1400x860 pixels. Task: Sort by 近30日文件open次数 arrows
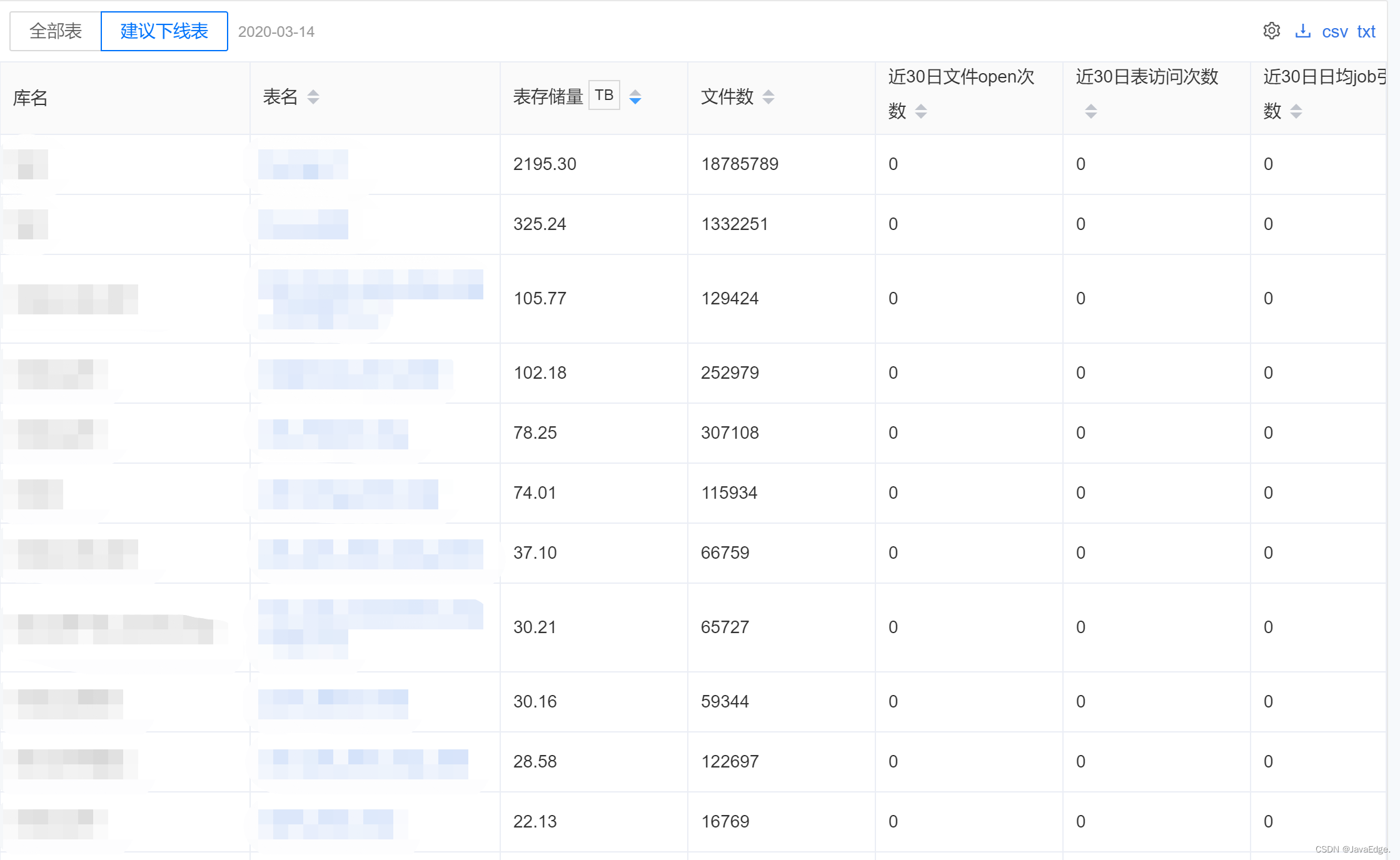pyautogui.click(x=920, y=111)
